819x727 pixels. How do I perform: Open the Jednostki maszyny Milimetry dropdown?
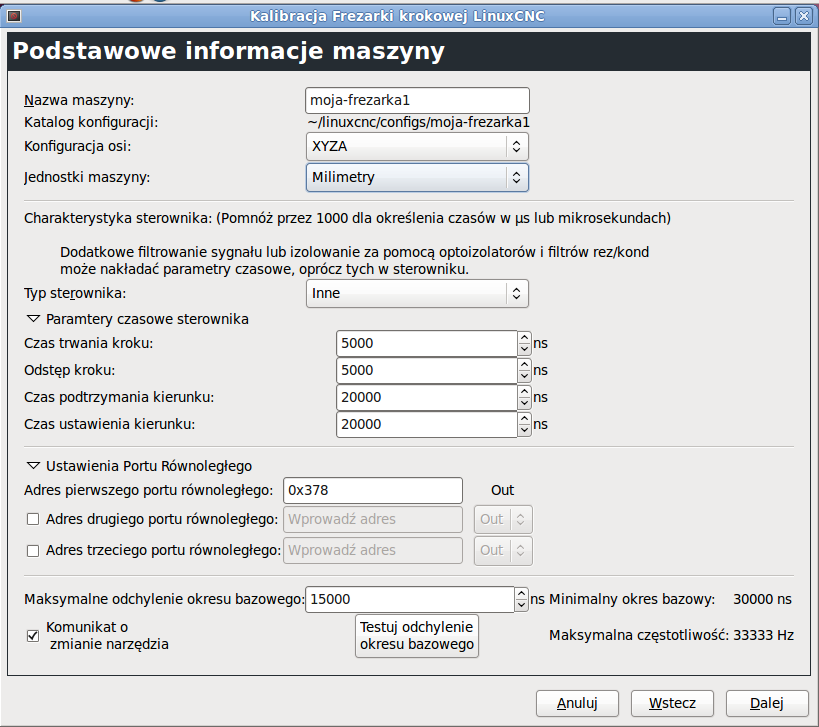click(x=417, y=177)
